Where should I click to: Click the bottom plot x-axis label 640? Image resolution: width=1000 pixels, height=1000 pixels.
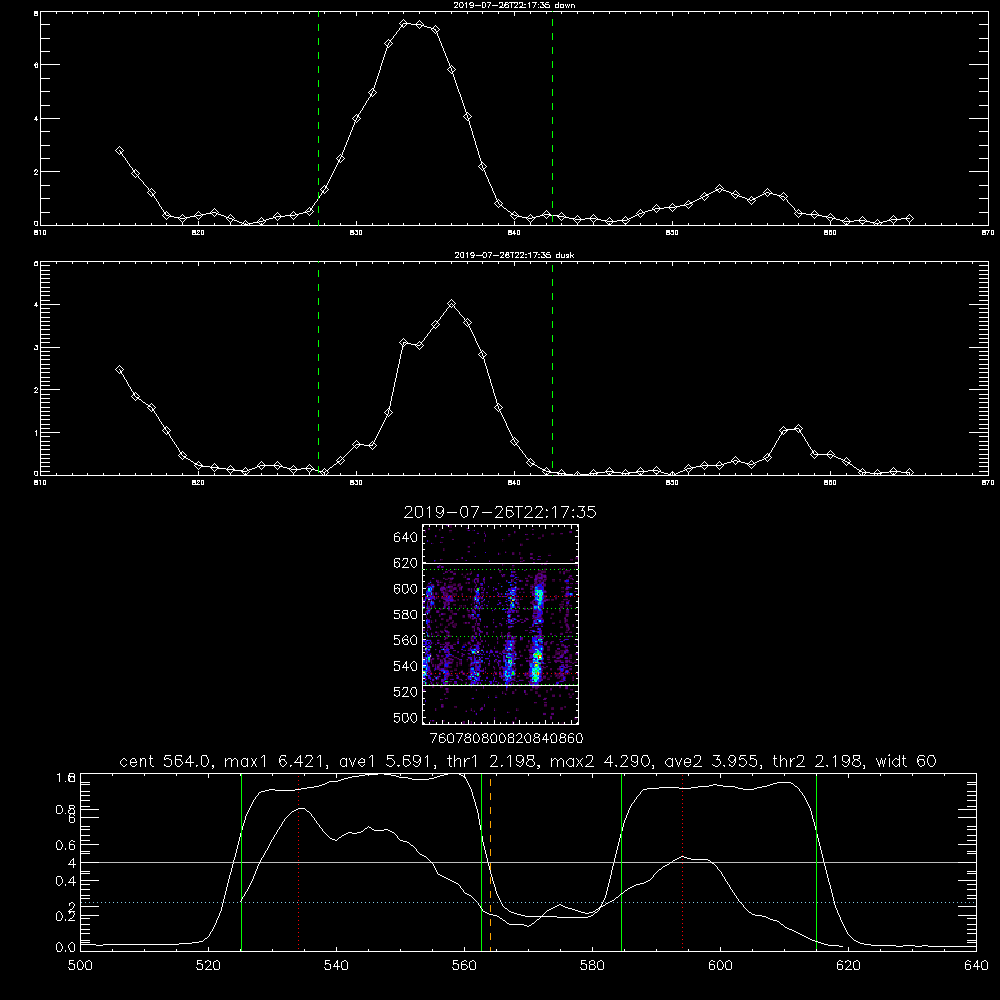976,965
